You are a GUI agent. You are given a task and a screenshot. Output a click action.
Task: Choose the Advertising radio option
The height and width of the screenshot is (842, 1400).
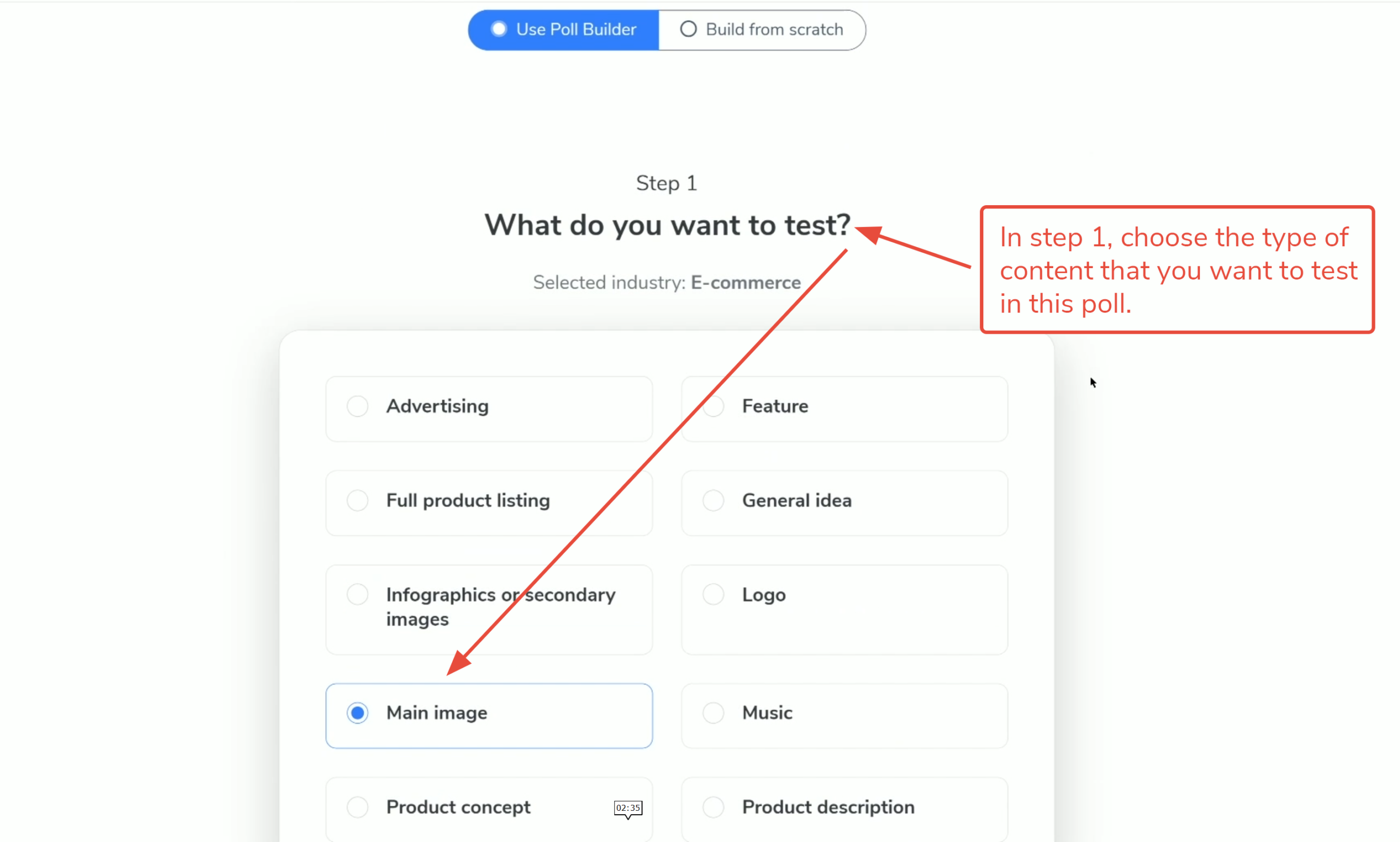pos(358,407)
